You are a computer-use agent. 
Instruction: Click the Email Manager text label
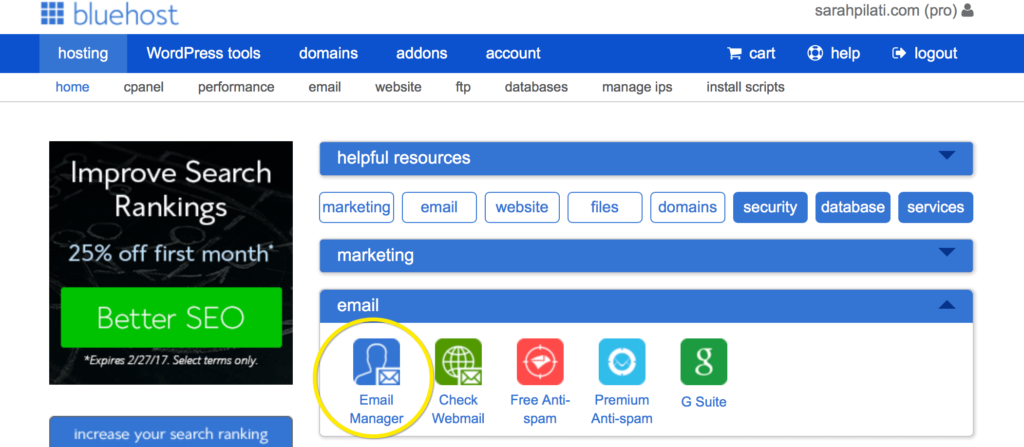tap(376, 409)
